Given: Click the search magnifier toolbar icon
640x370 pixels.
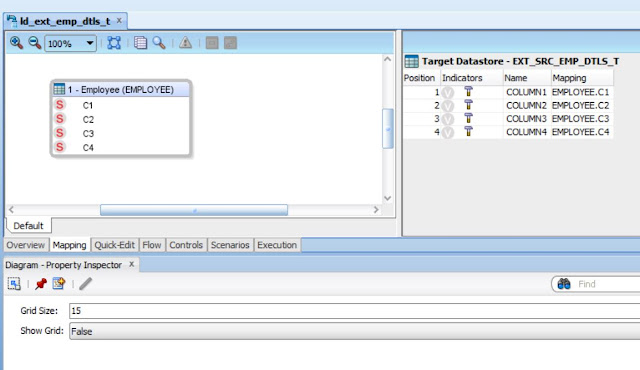Looking at the screenshot, I should [159, 43].
